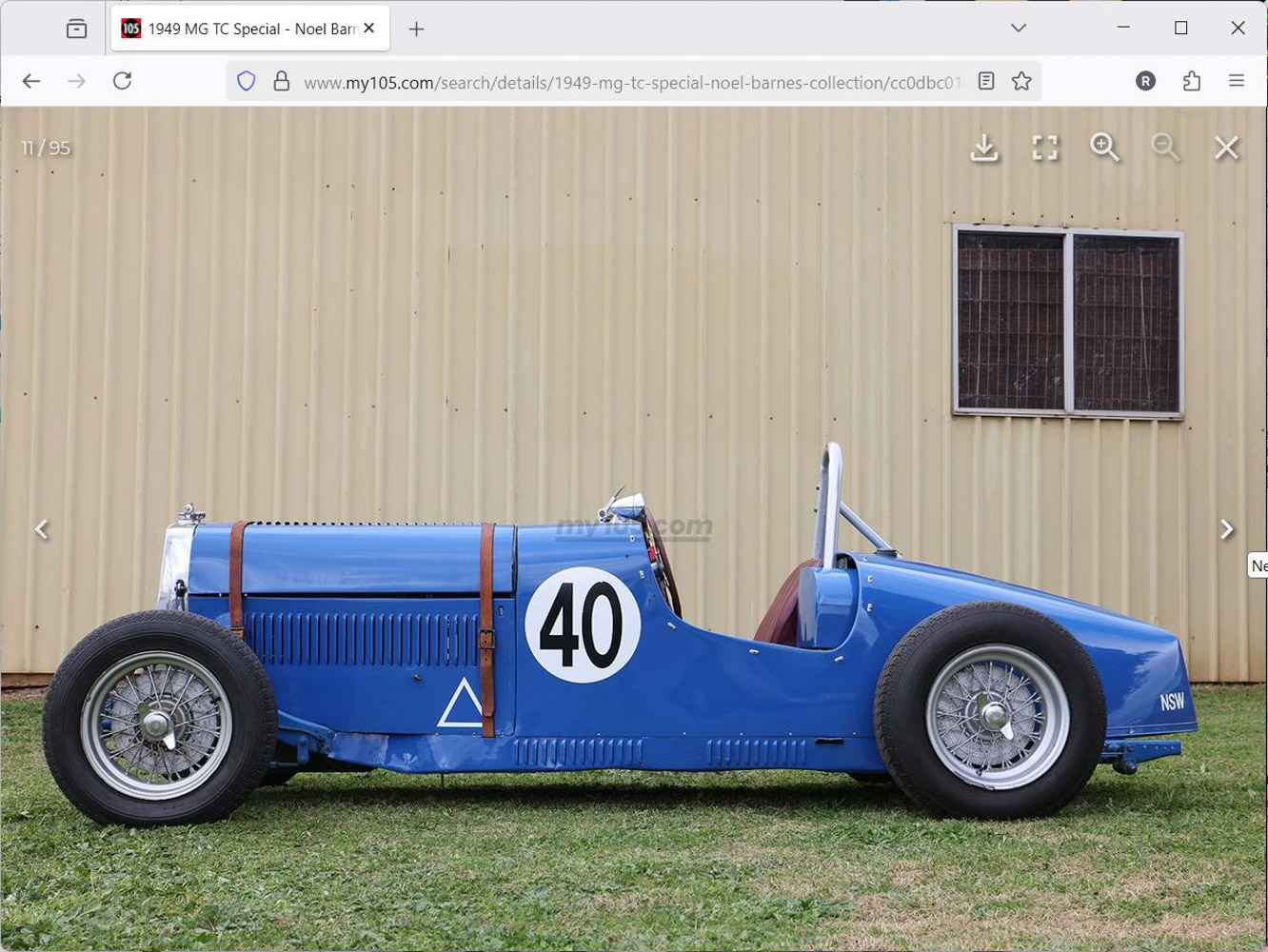The height and width of the screenshot is (952, 1268).
Task: Open the account profile icon
Action: coord(1145,82)
